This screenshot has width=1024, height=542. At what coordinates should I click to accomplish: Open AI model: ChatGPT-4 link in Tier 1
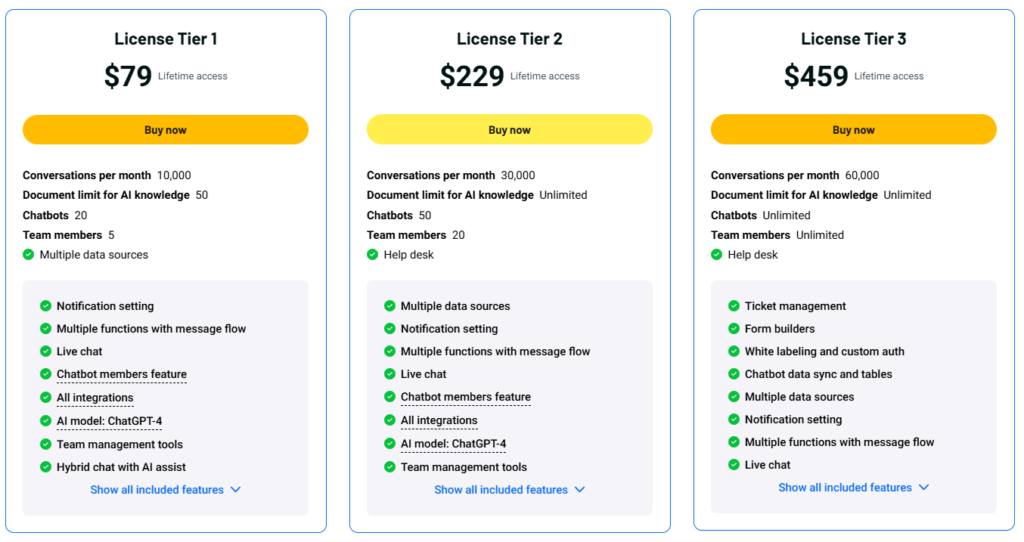(109, 421)
